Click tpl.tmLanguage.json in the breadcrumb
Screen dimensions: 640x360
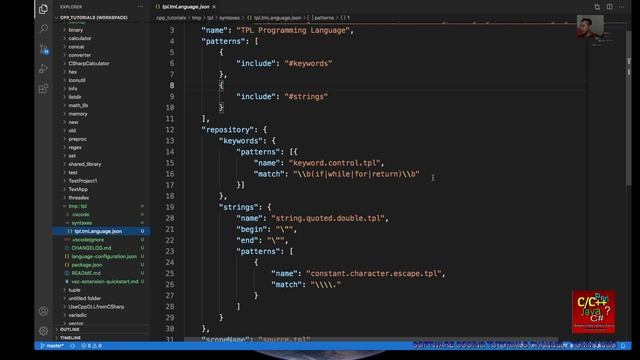pos(277,18)
